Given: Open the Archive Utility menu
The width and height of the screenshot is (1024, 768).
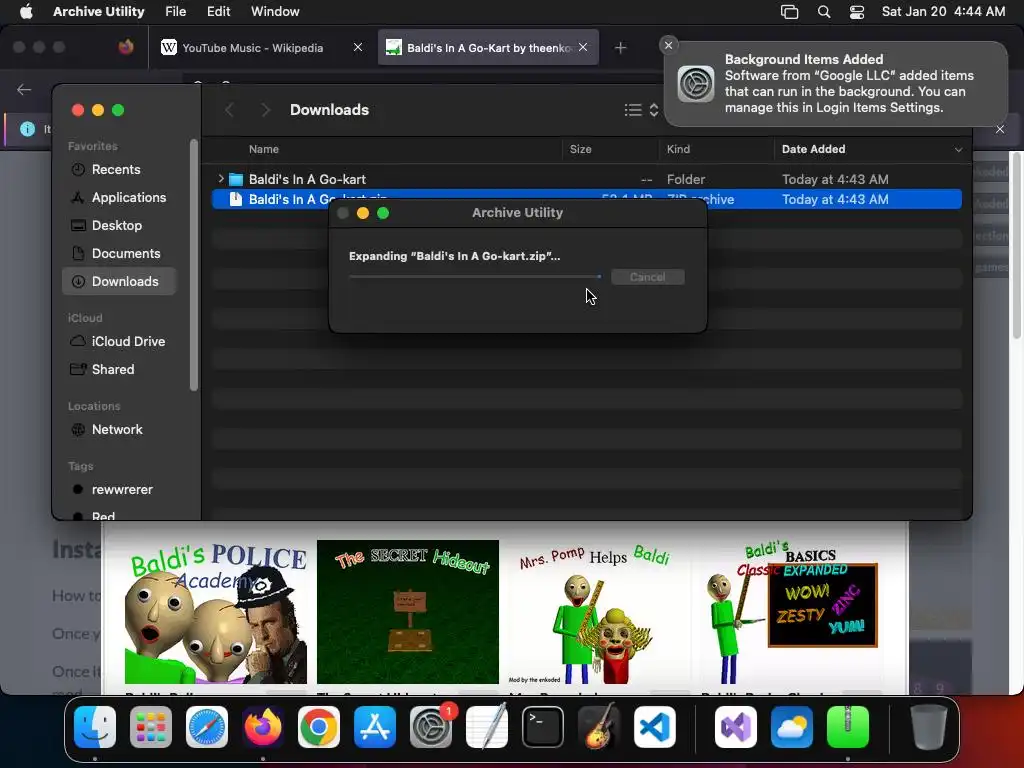Looking at the screenshot, I should pos(99,11).
